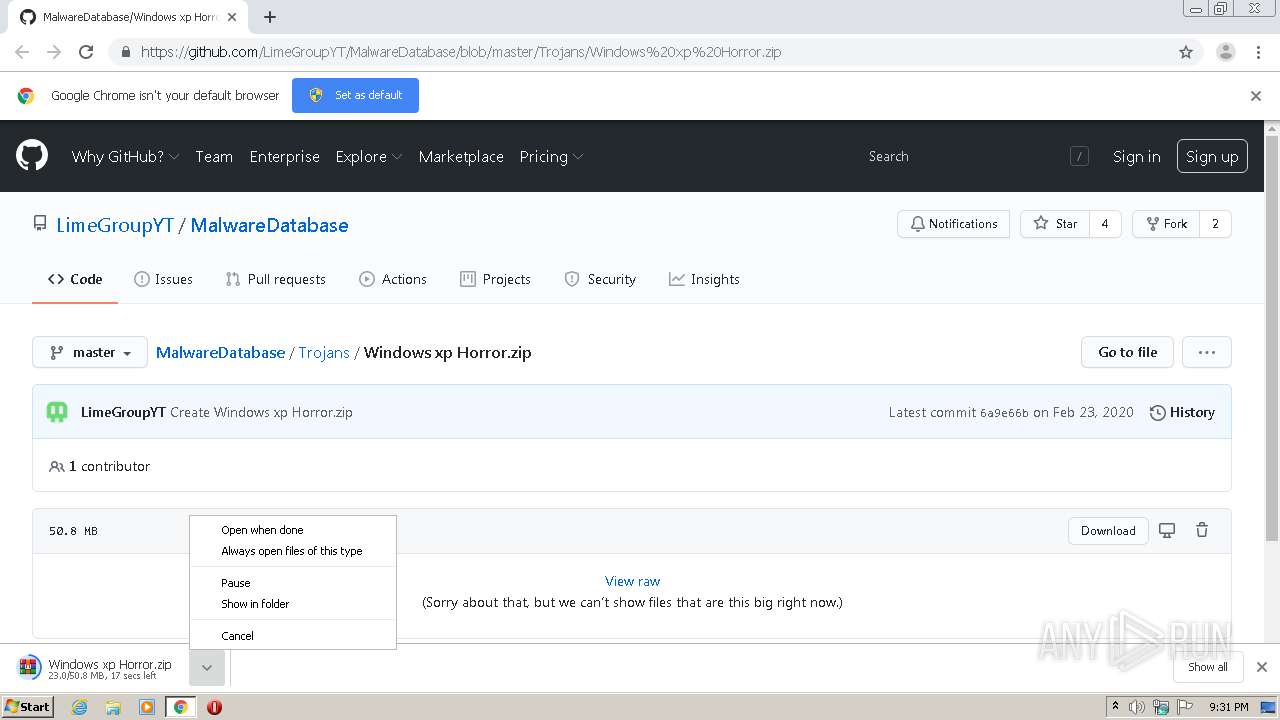
Task: Open Trojans folder in breadcrumb
Action: (x=324, y=352)
